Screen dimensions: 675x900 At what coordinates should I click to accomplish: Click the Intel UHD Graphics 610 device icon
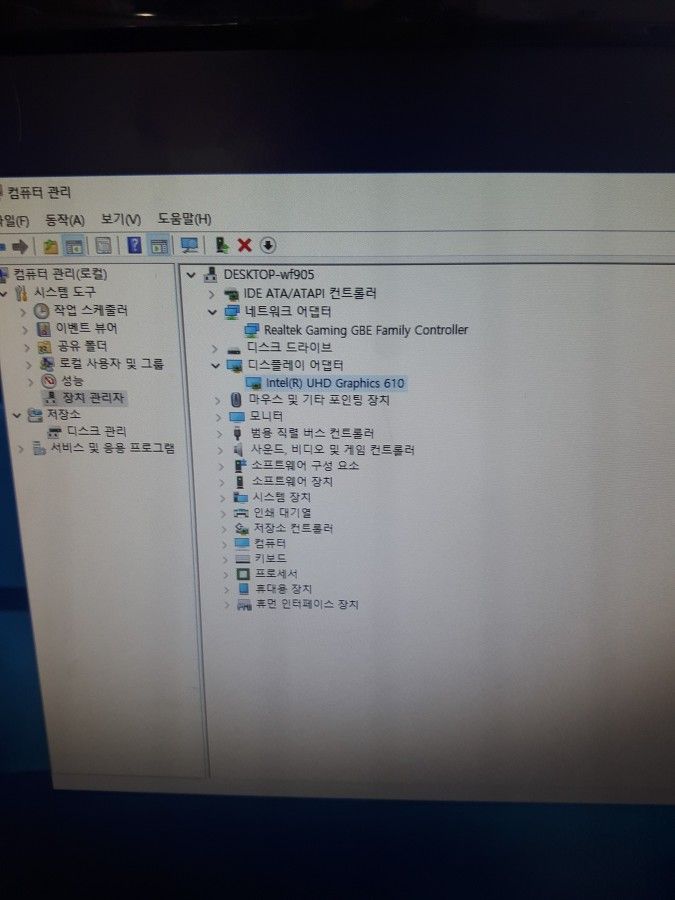pos(253,383)
